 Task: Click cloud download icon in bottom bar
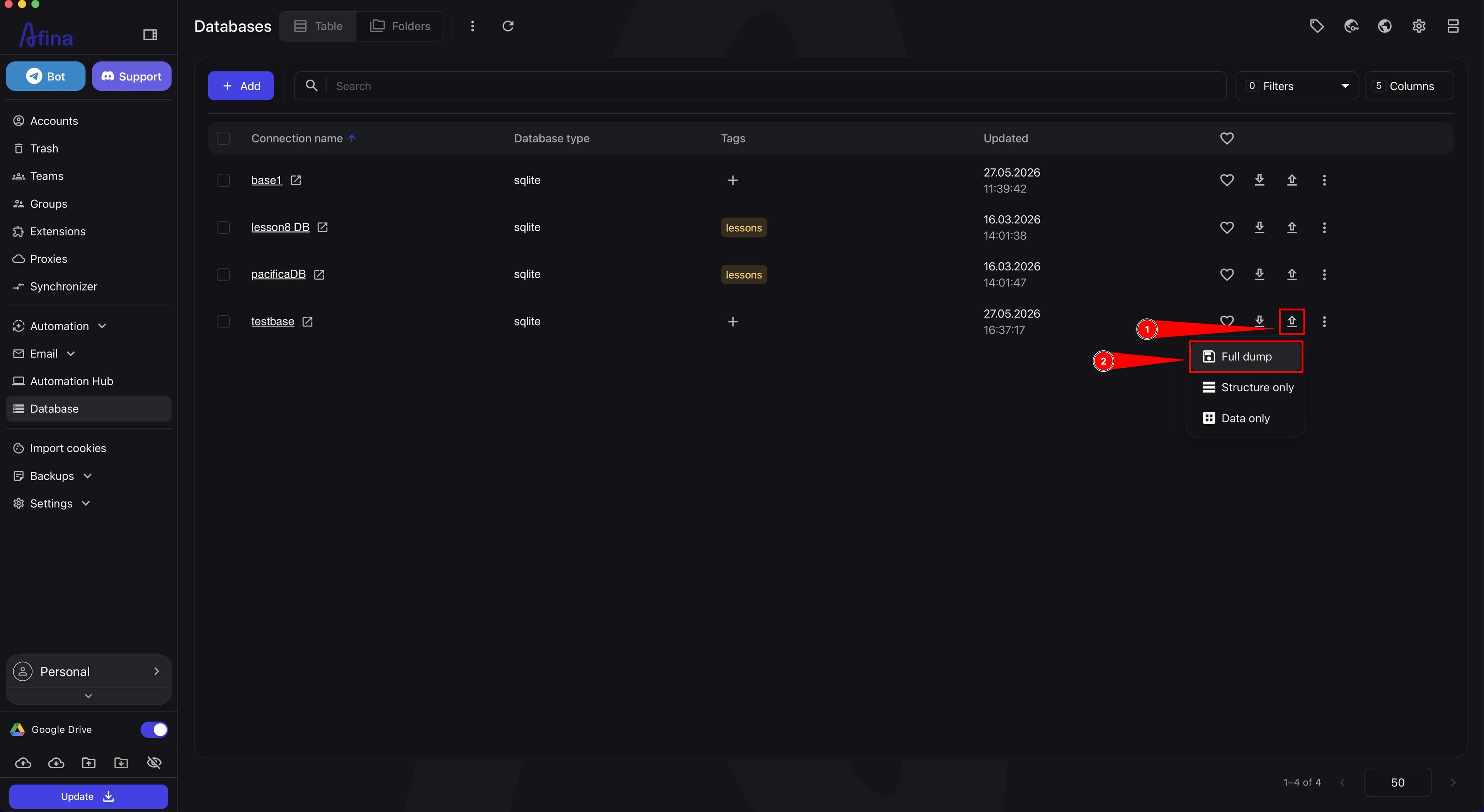pos(56,763)
